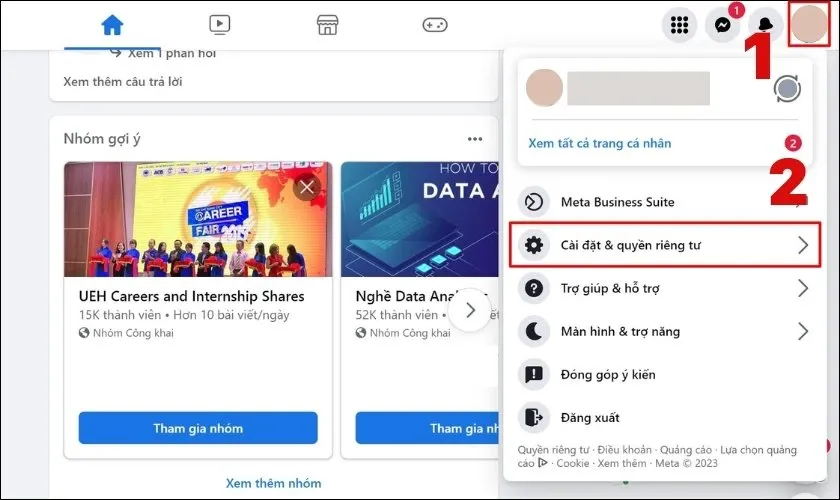Image resolution: width=840 pixels, height=500 pixels.
Task: Click the switch profile icon
Action: pos(788,89)
